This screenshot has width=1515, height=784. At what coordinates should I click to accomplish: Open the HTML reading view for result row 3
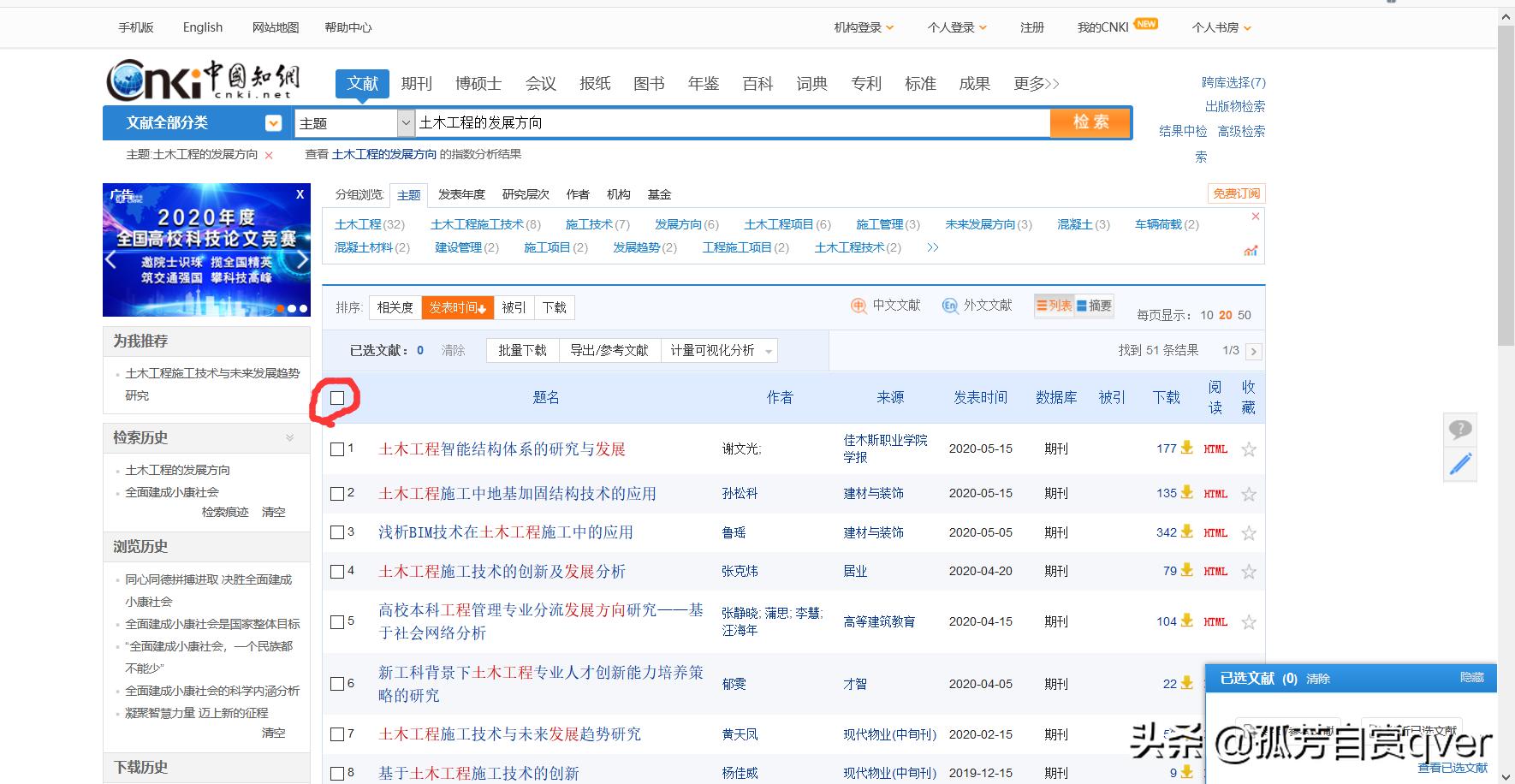pos(1215,532)
